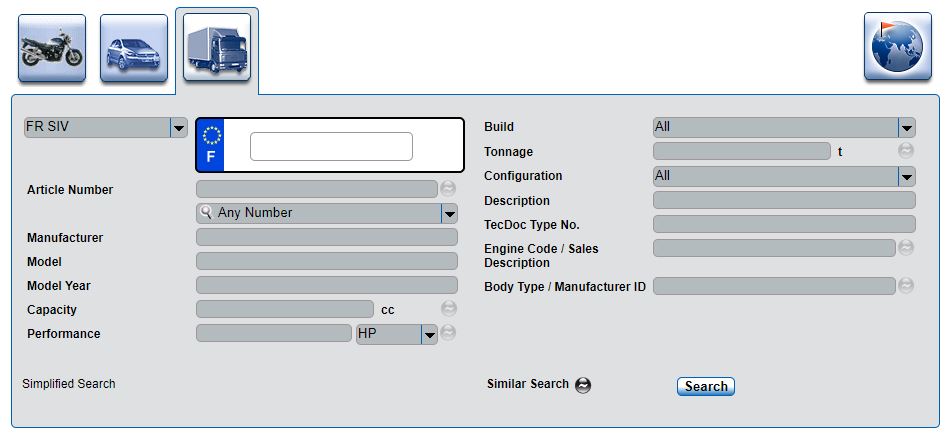Toggle the Similar Search icon
947x433 pixels.
click(582, 385)
